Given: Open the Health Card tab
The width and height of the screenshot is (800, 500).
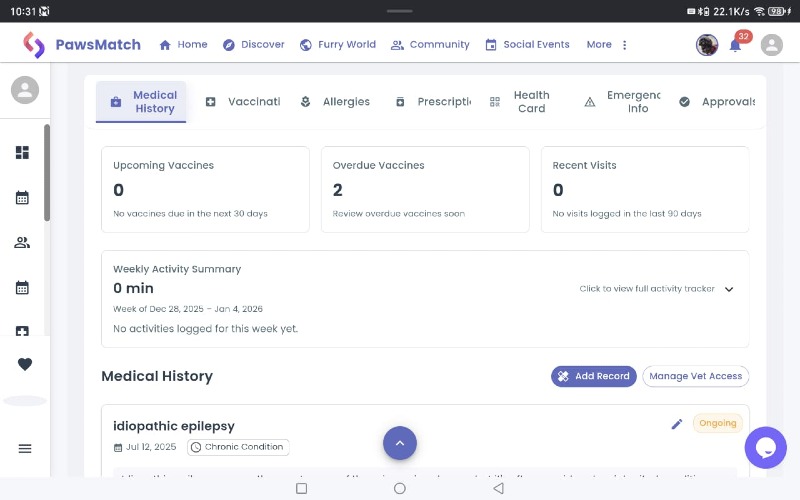Looking at the screenshot, I should pos(521,102).
